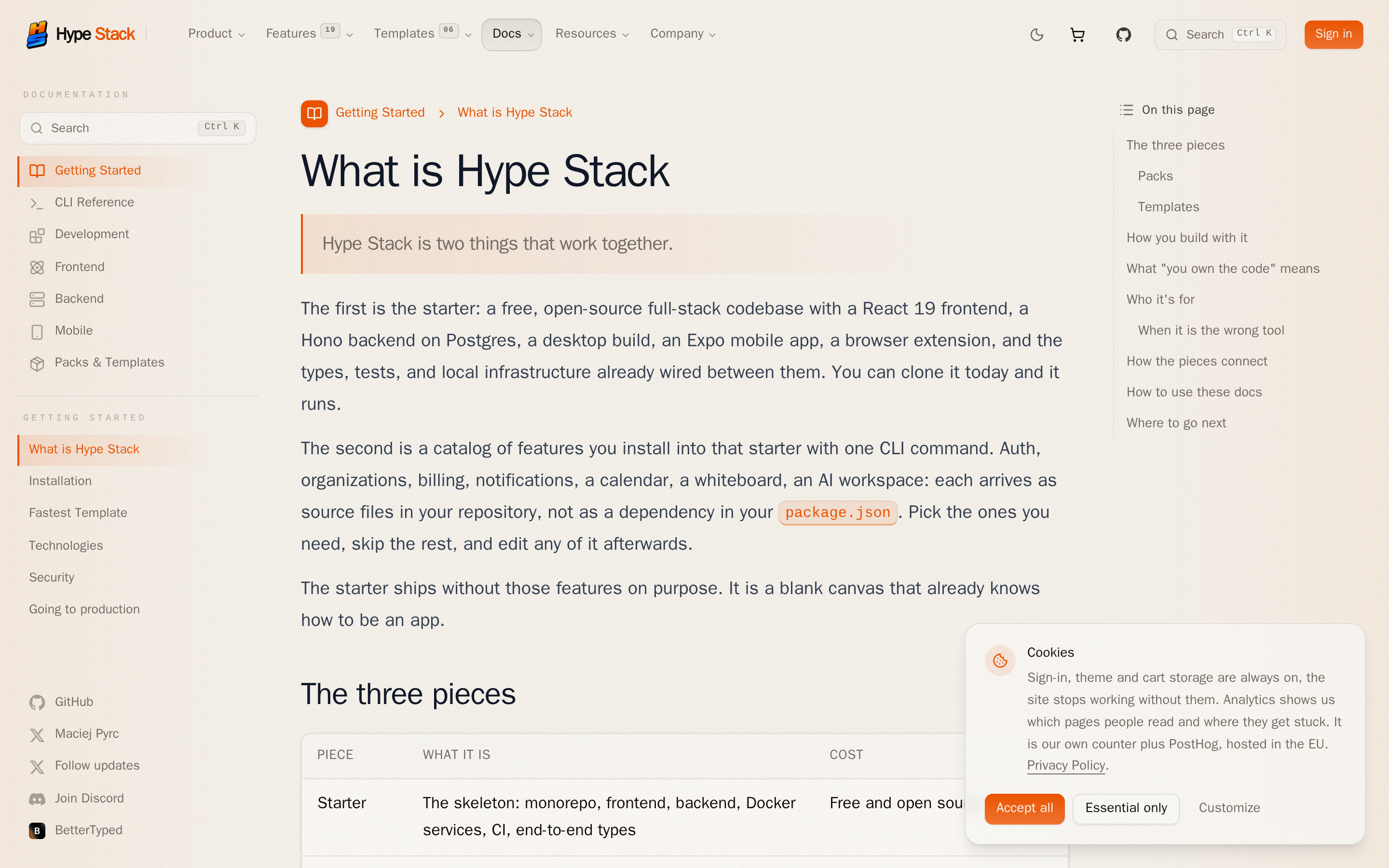Open Packs & Templates section
This screenshot has height=868, width=1389.
point(138,363)
